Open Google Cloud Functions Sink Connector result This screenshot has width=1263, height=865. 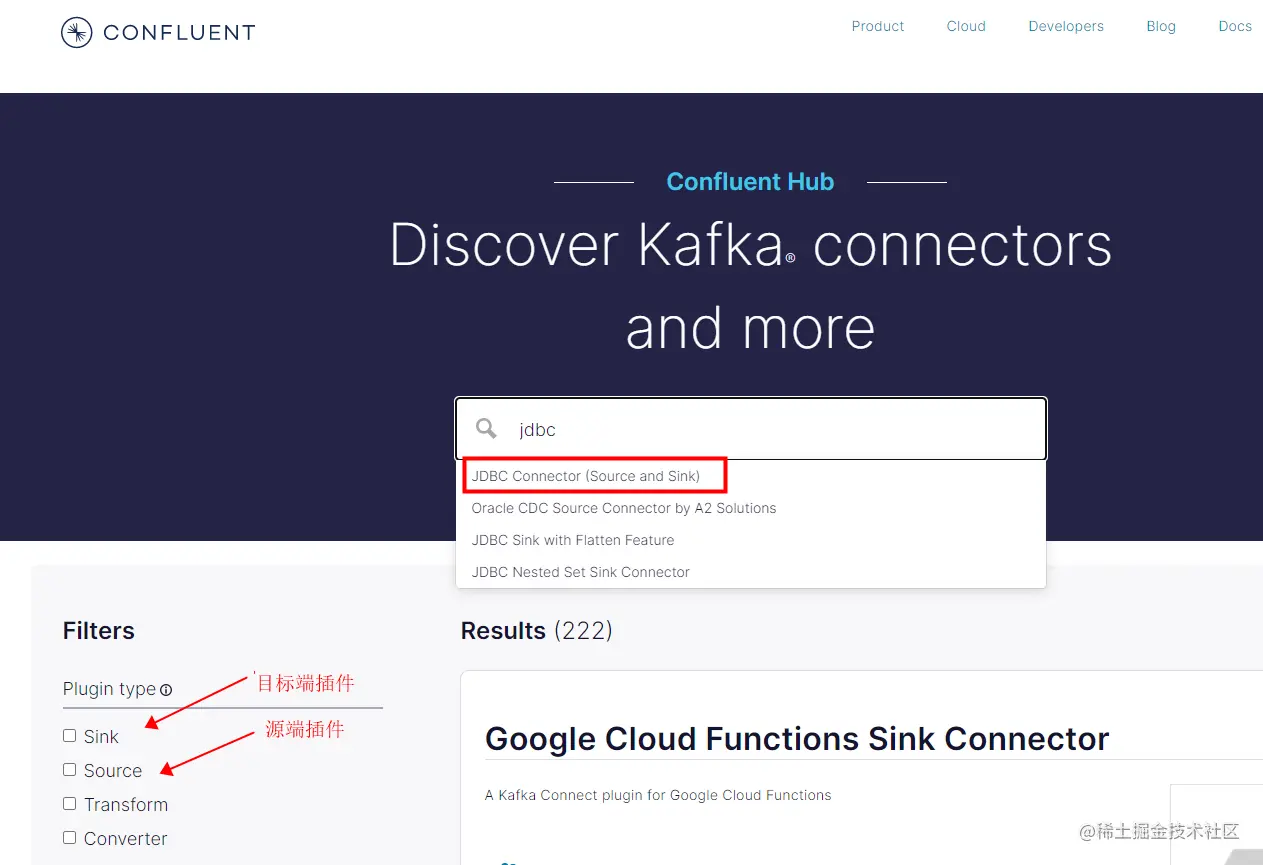click(797, 739)
